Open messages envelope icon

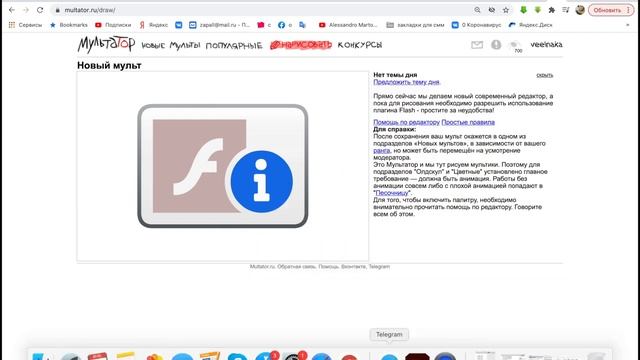tap(477, 45)
